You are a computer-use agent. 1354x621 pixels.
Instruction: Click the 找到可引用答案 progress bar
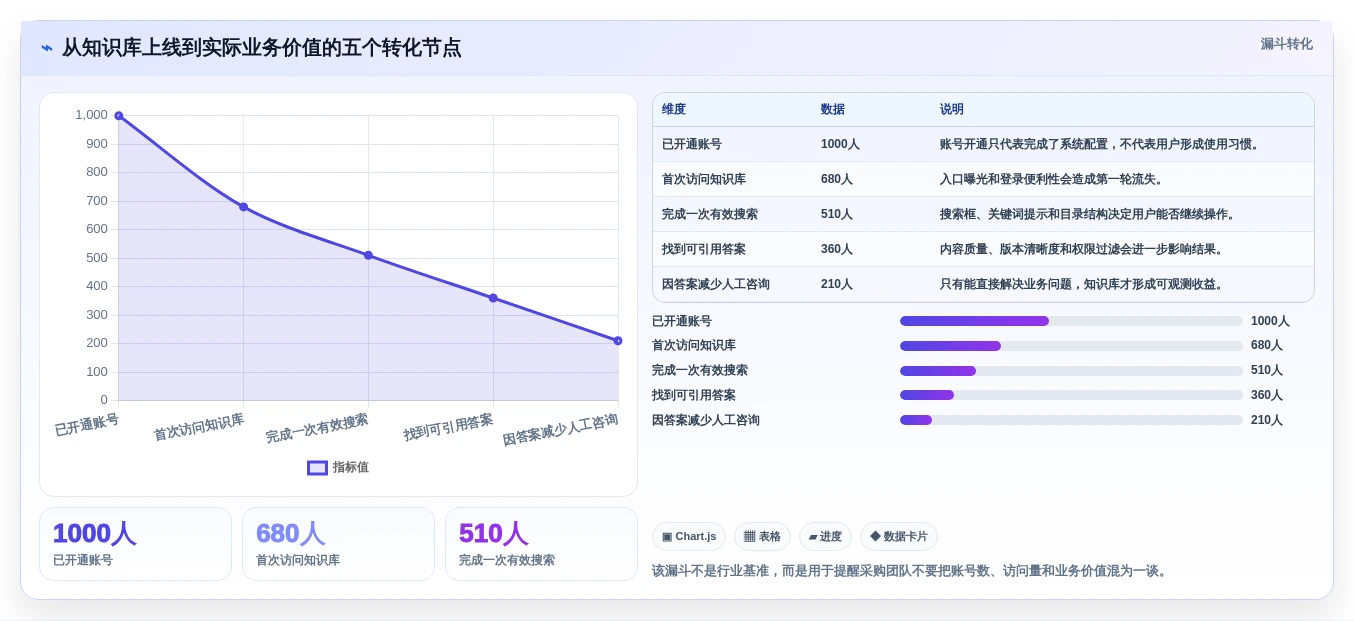(1071, 395)
